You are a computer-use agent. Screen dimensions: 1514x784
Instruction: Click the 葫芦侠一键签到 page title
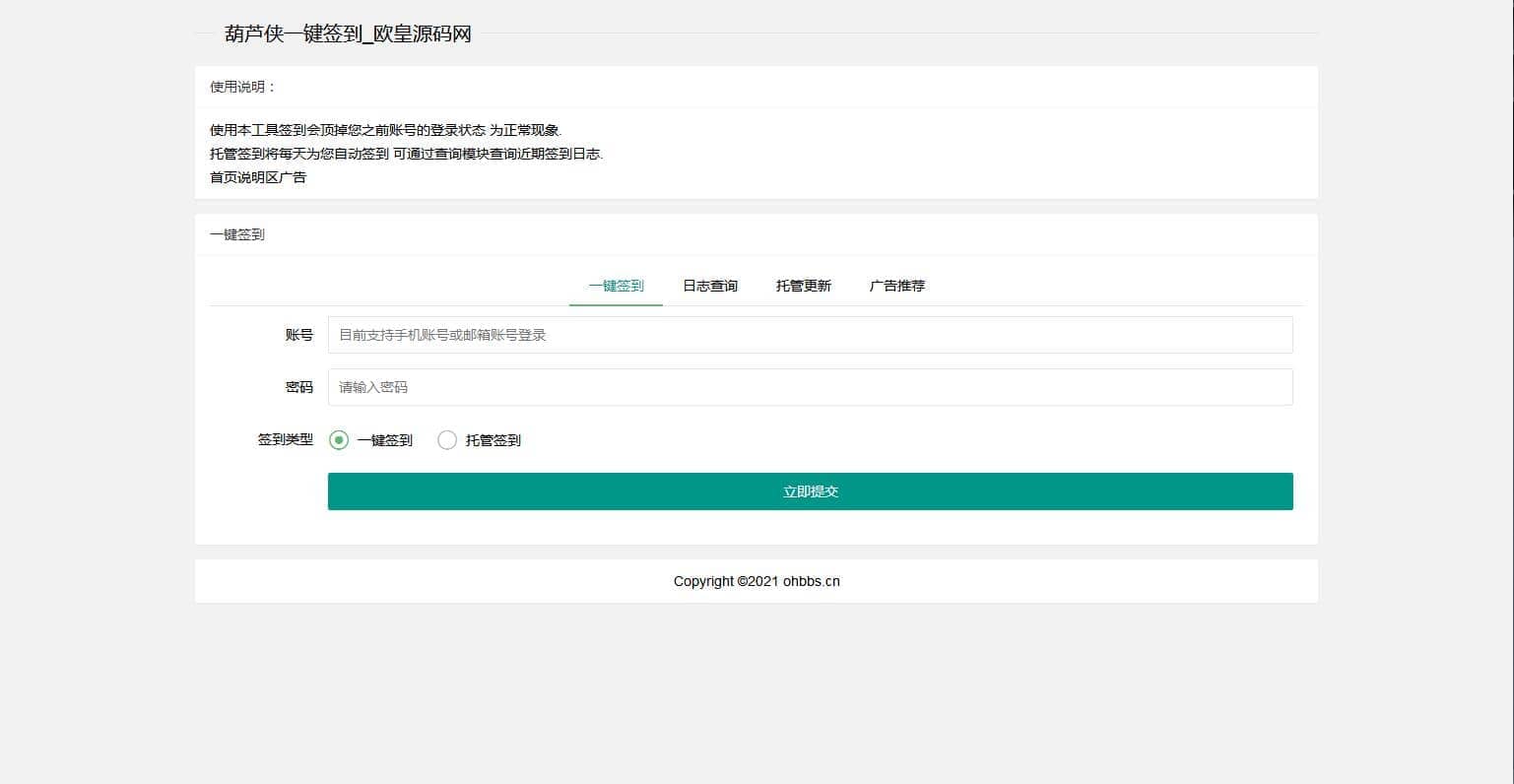click(348, 34)
